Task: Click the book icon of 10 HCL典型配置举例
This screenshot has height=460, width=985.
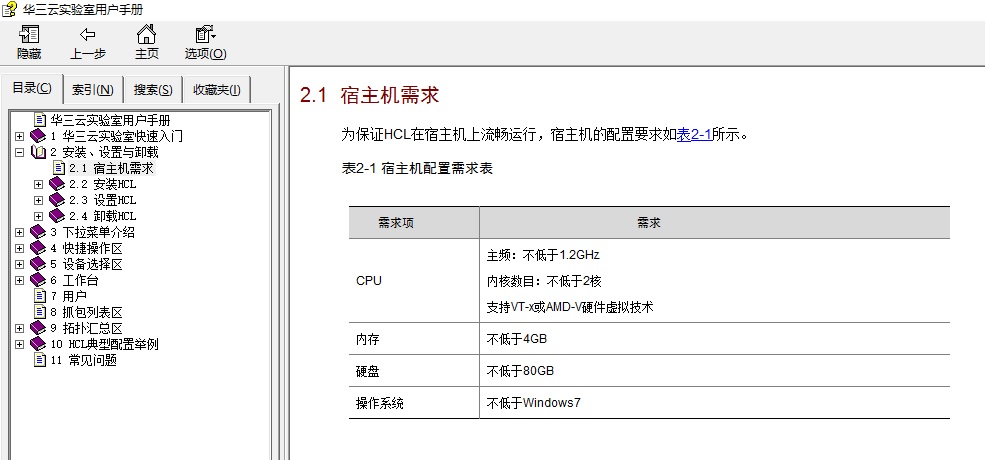Action: tap(38, 344)
